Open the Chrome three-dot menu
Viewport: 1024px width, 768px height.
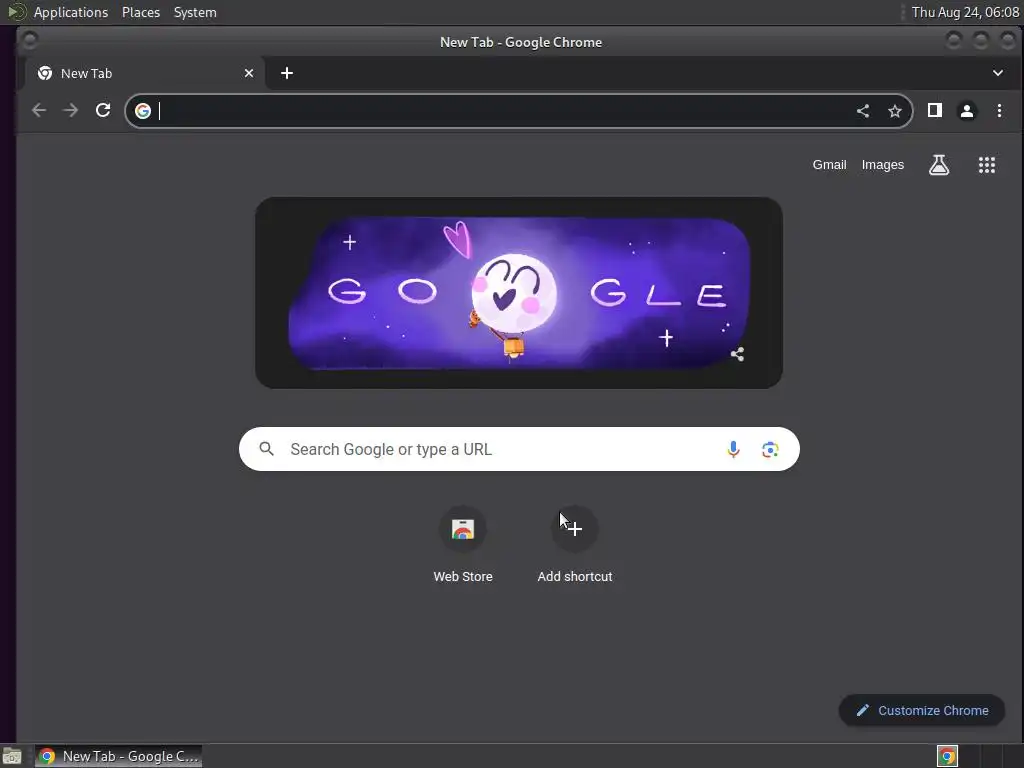(999, 110)
